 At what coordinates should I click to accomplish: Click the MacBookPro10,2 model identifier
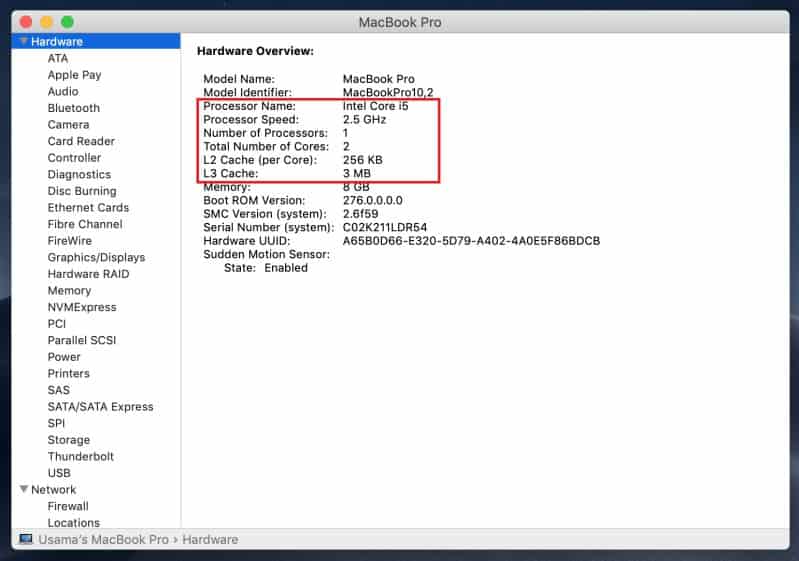pyautogui.click(x=388, y=92)
